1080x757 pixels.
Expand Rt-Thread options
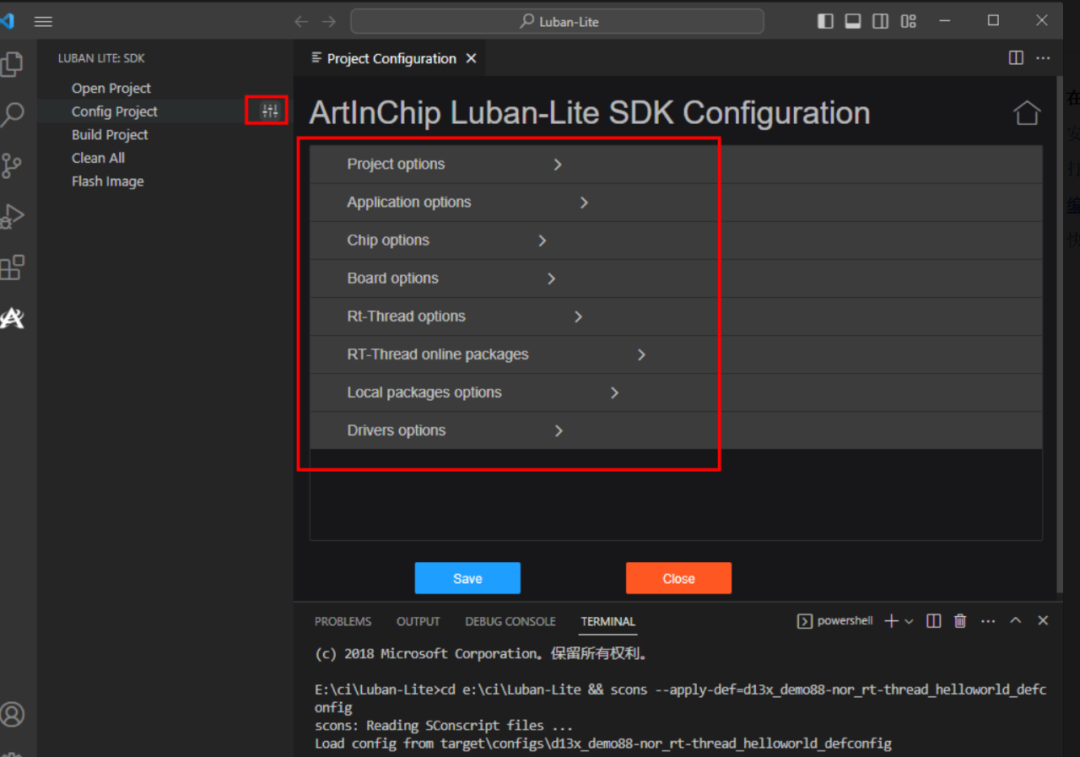pyautogui.click(x=676, y=316)
